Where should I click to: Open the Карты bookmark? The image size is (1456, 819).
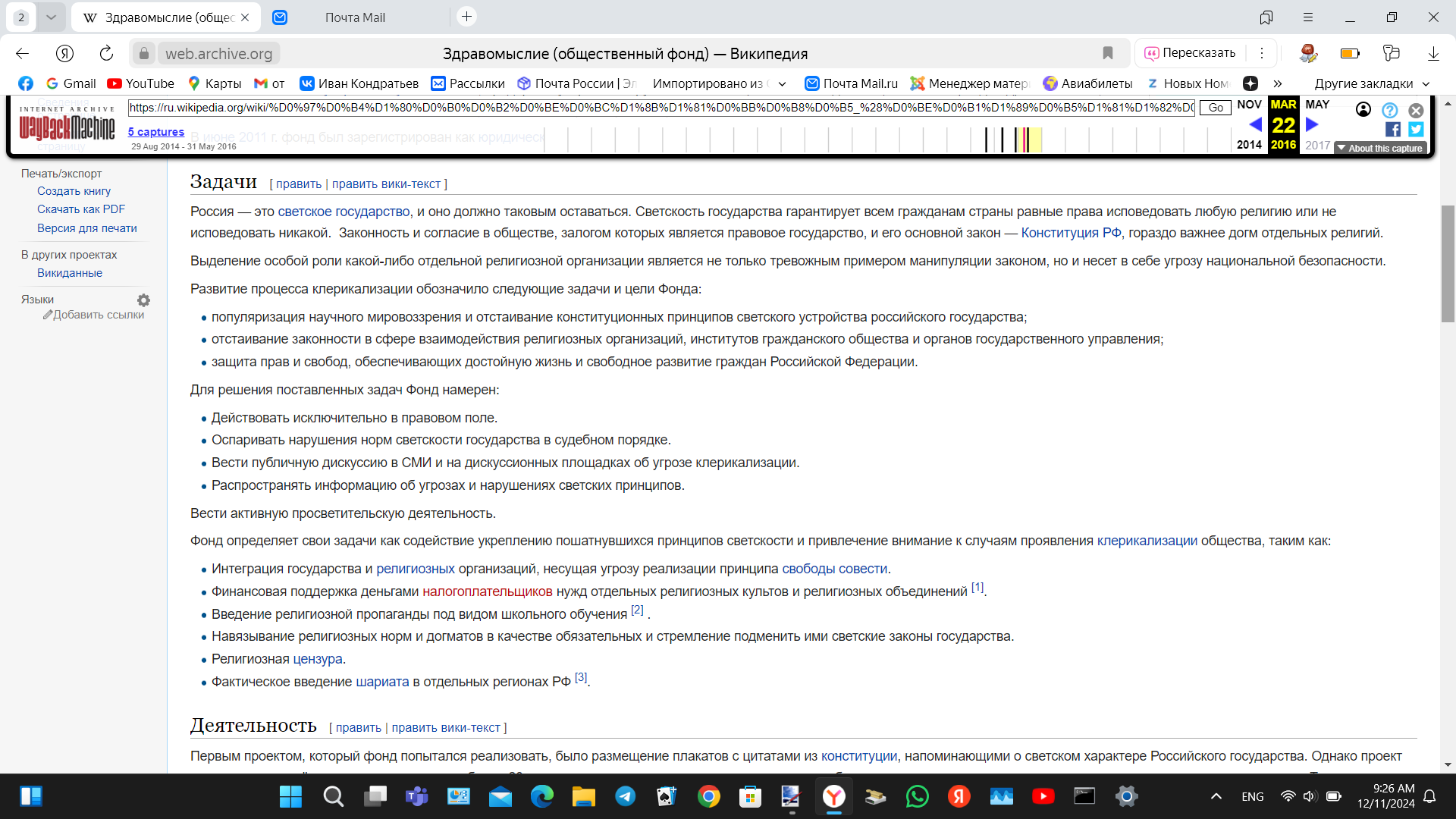tap(215, 83)
